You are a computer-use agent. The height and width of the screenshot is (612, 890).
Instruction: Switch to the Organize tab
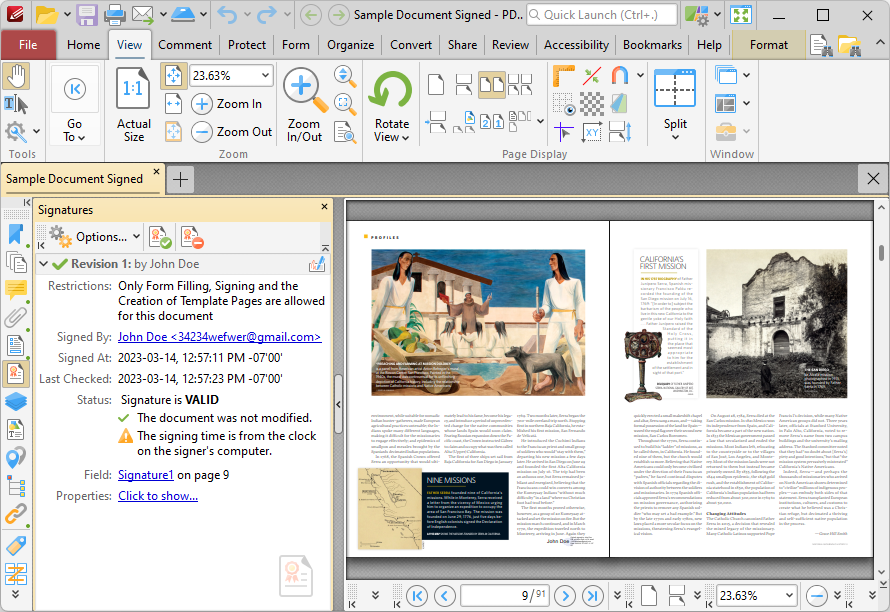click(350, 45)
